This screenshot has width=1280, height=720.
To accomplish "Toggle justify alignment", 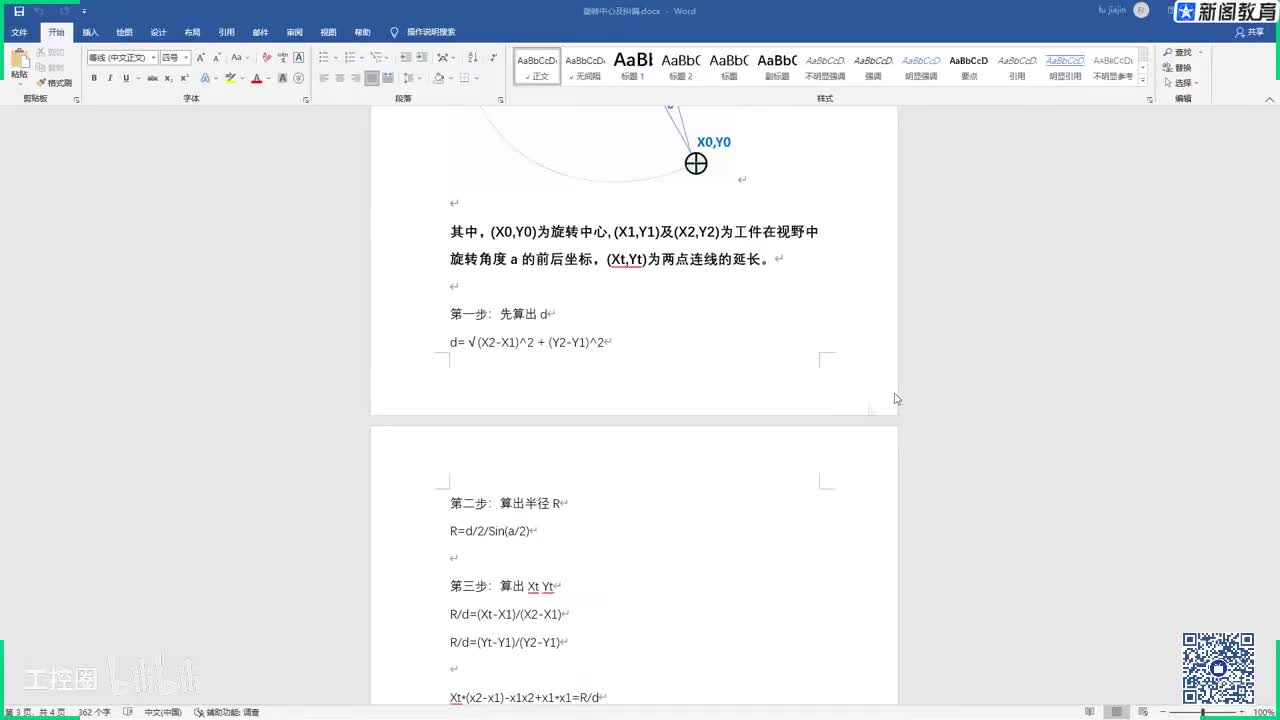I will 372,78.
